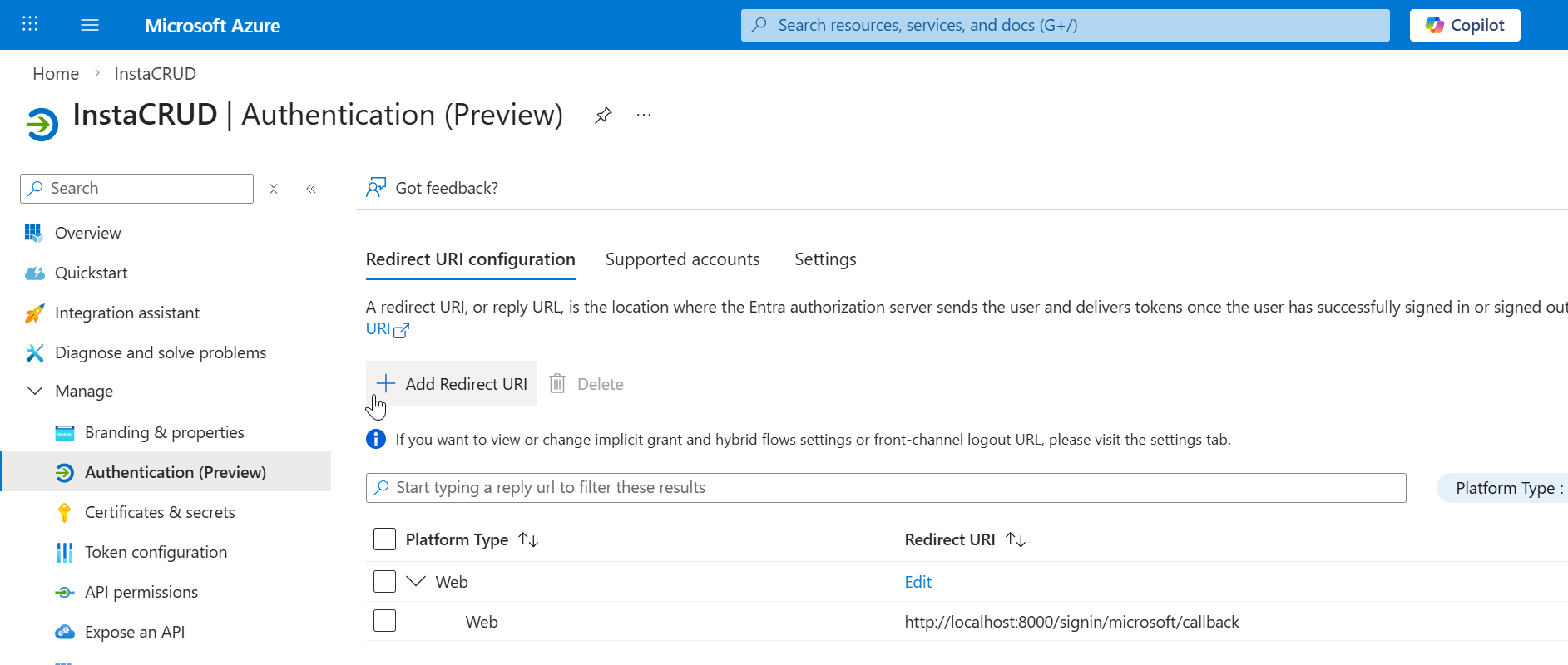
Task: Click the reply URL filter input field
Action: (x=886, y=488)
